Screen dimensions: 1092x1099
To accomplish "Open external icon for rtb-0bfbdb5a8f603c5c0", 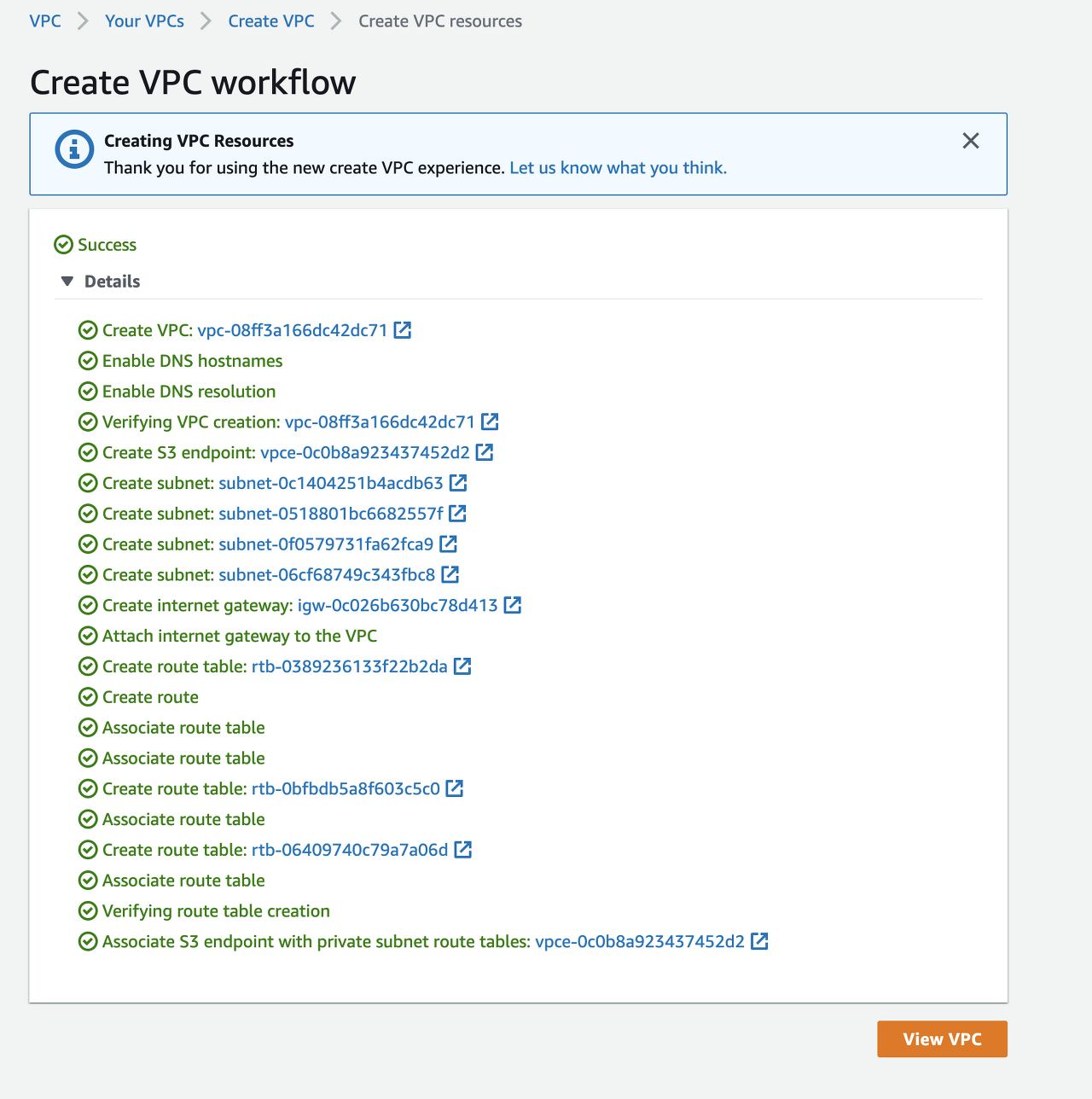I will click(454, 788).
